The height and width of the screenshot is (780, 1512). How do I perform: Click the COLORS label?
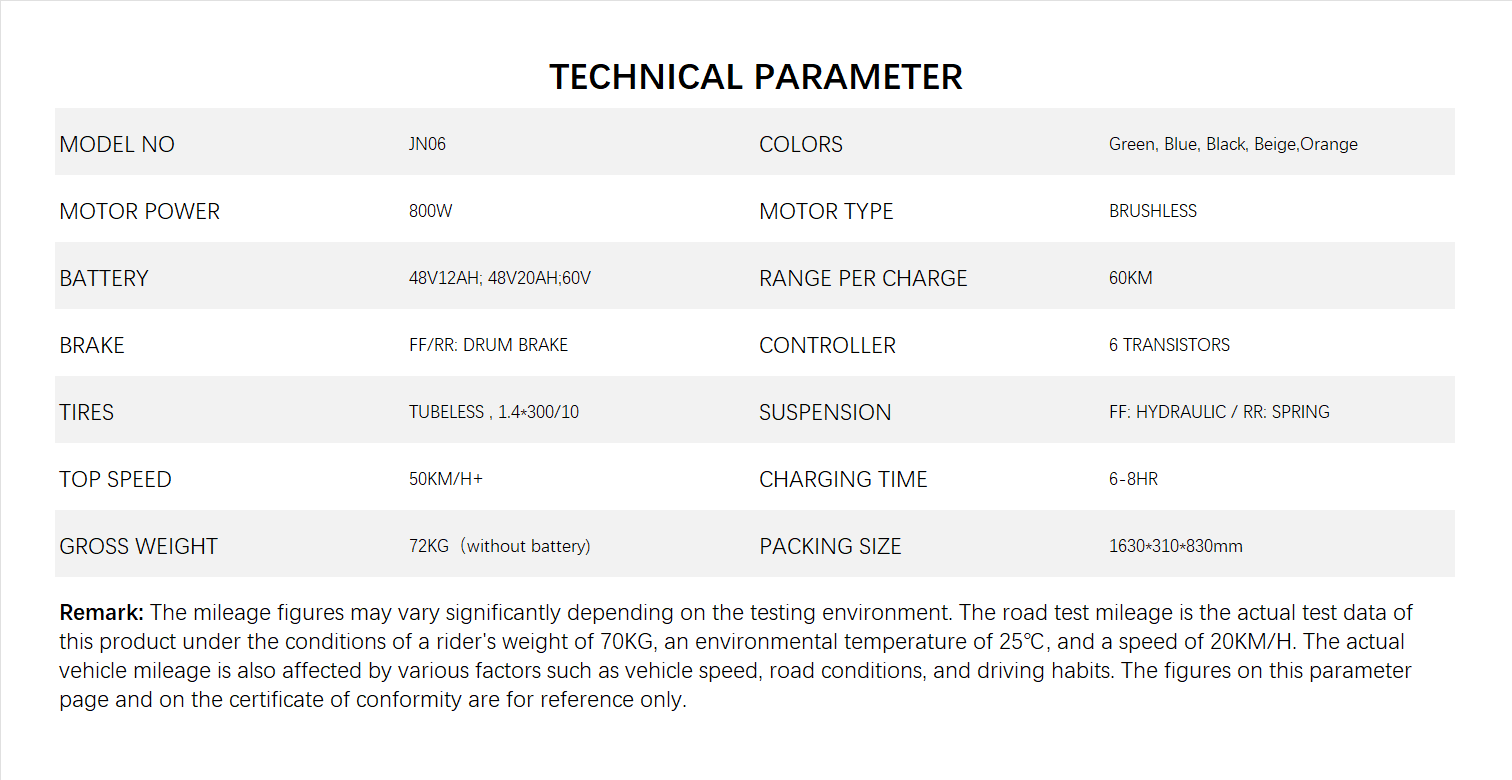point(800,144)
